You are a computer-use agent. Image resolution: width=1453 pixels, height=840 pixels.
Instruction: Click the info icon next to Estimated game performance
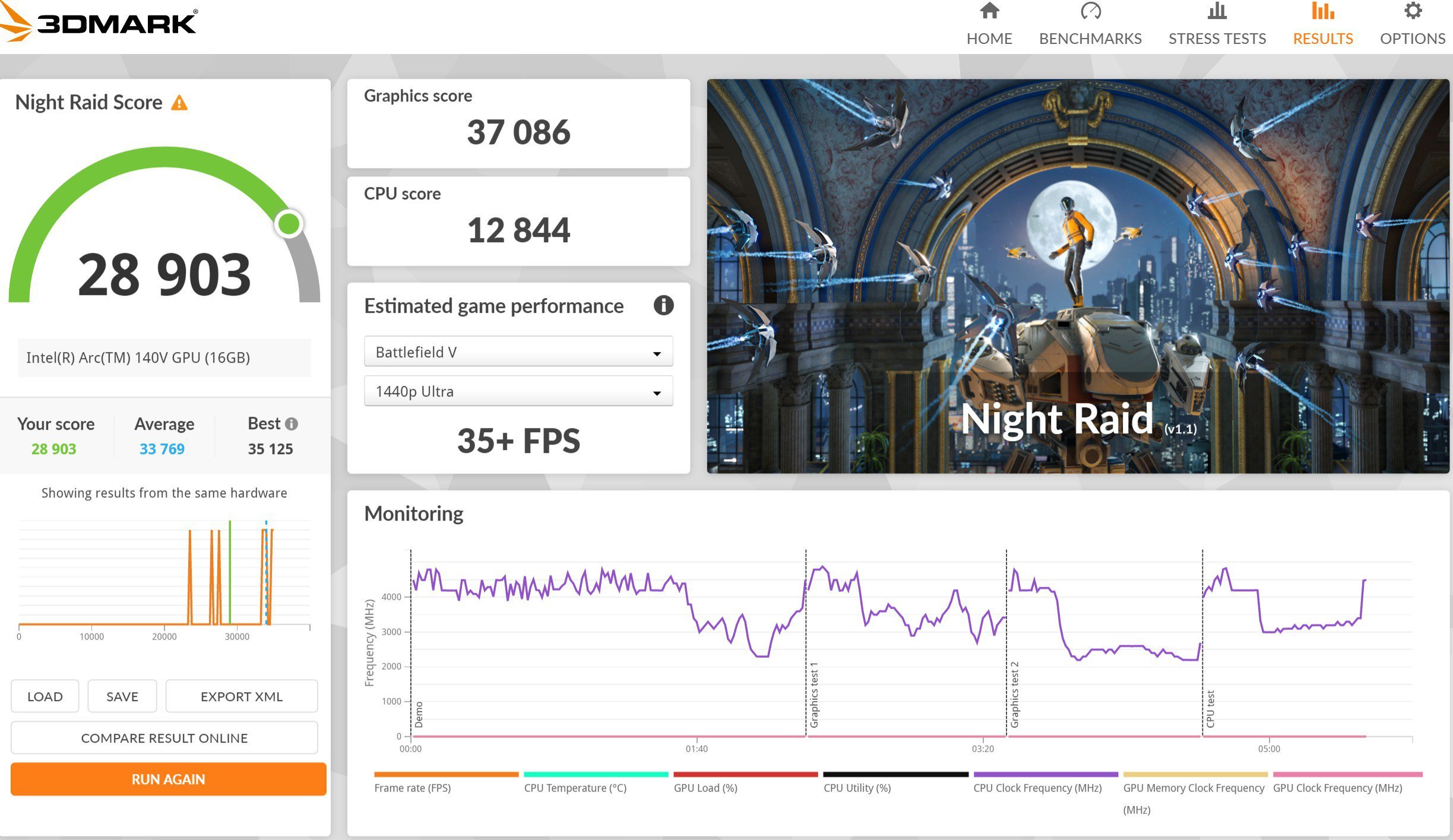coord(665,306)
